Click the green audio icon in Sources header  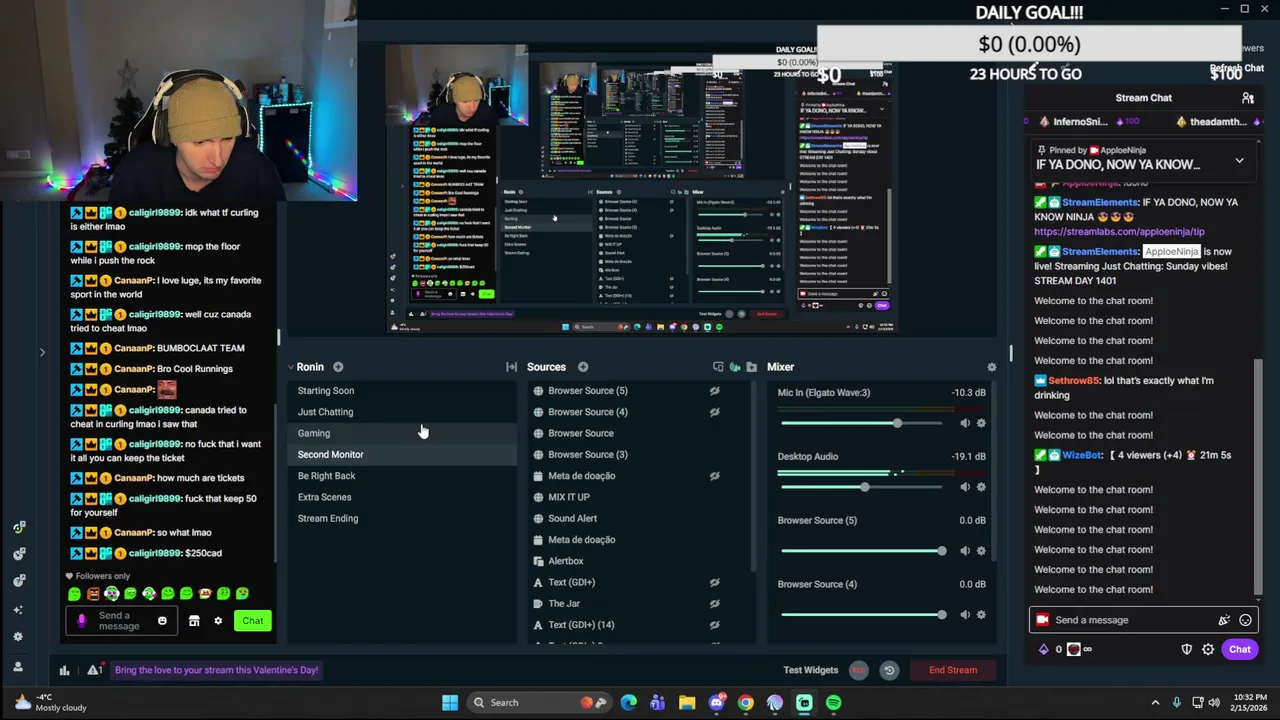(735, 367)
